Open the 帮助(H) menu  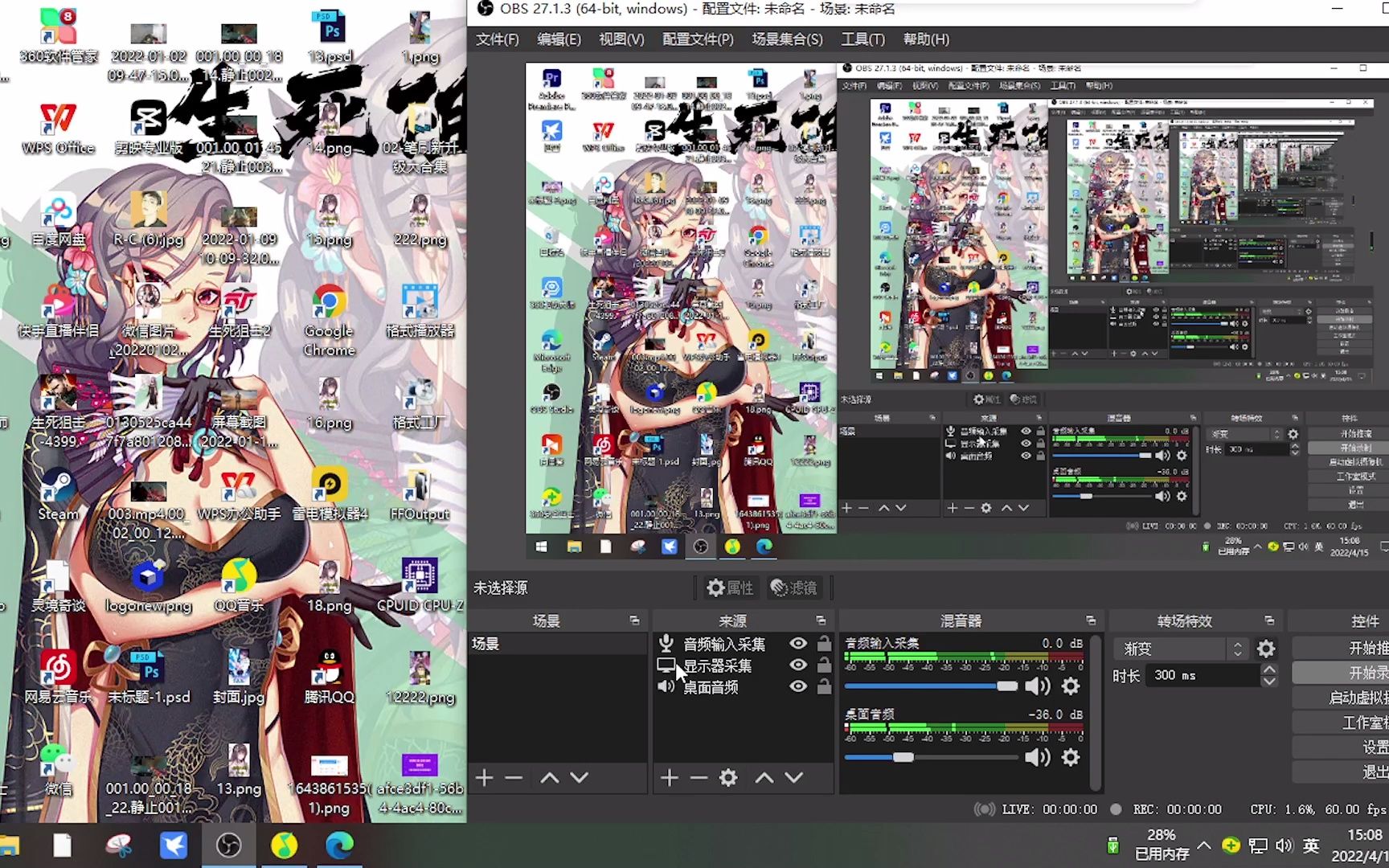pos(926,39)
